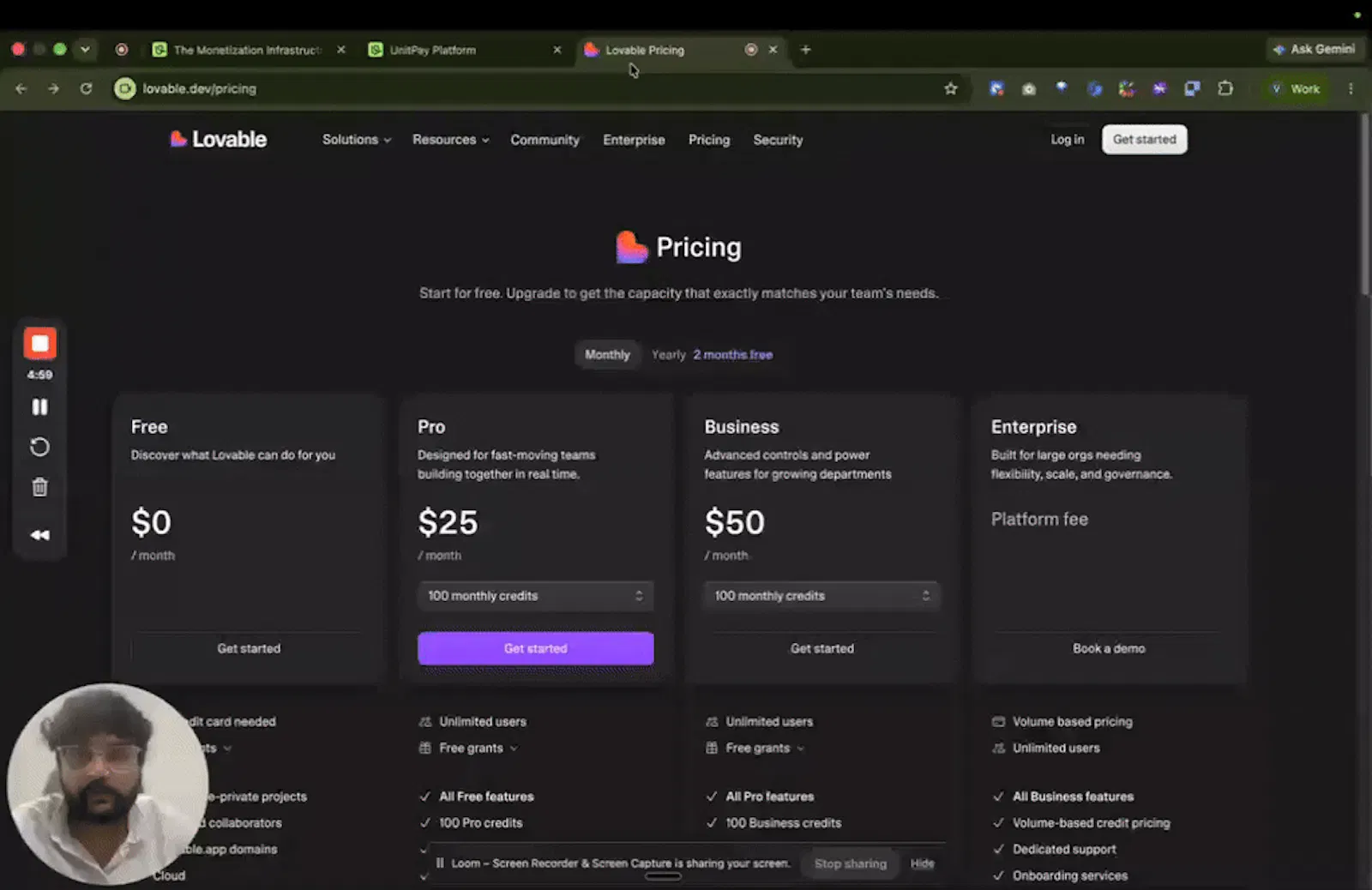Open the Security nav link

[x=778, y=140]
